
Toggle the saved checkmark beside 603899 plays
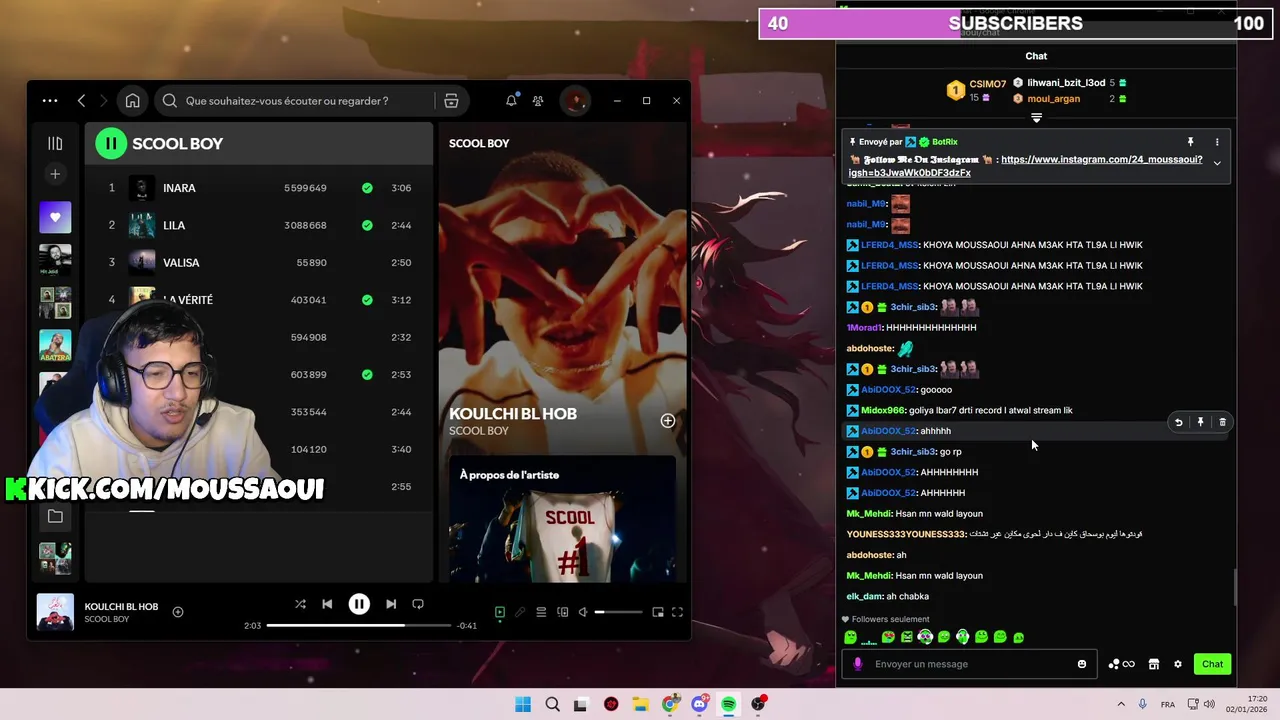click(x=367, y=374)
